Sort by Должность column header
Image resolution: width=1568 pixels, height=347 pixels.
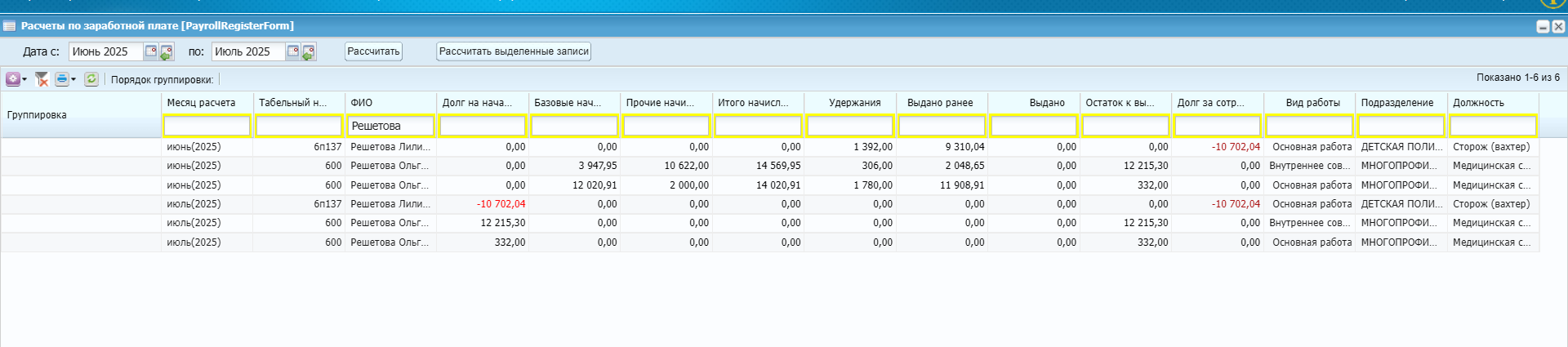(x=1493, y=103)
